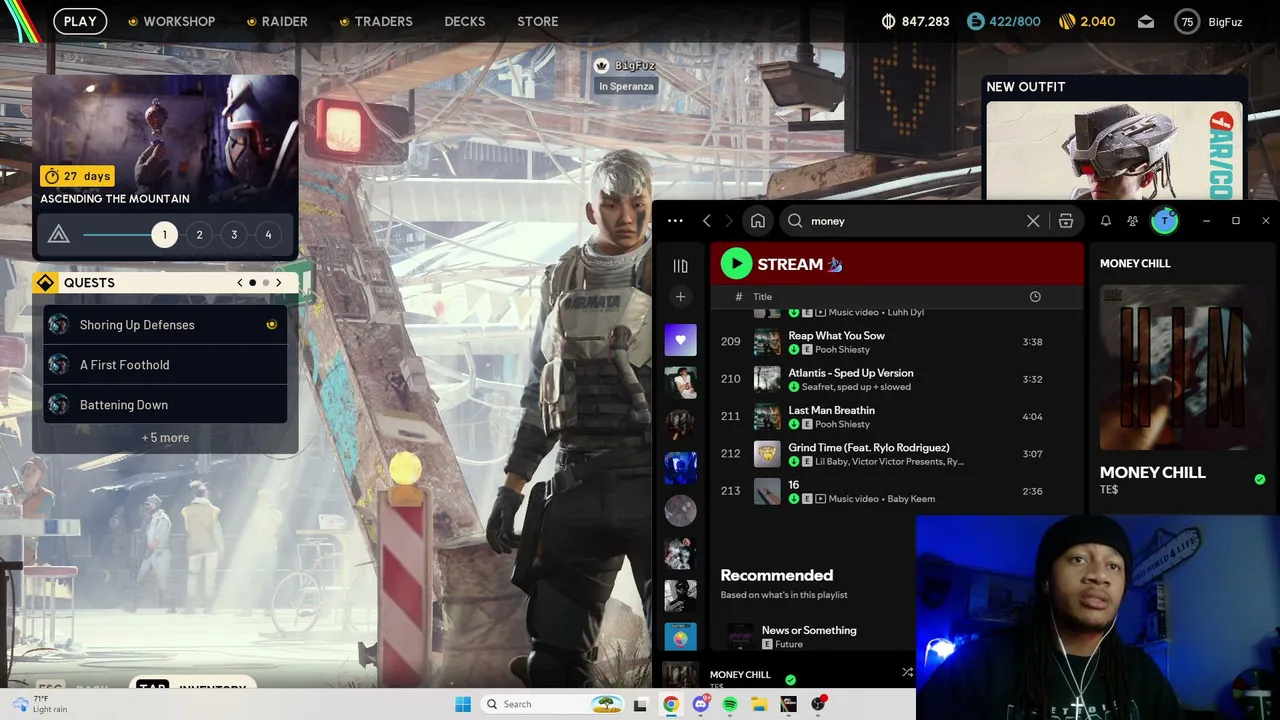Click the Spotify search input field
This screenshot has height=720, width=1280.
click(x=915, y=221)
